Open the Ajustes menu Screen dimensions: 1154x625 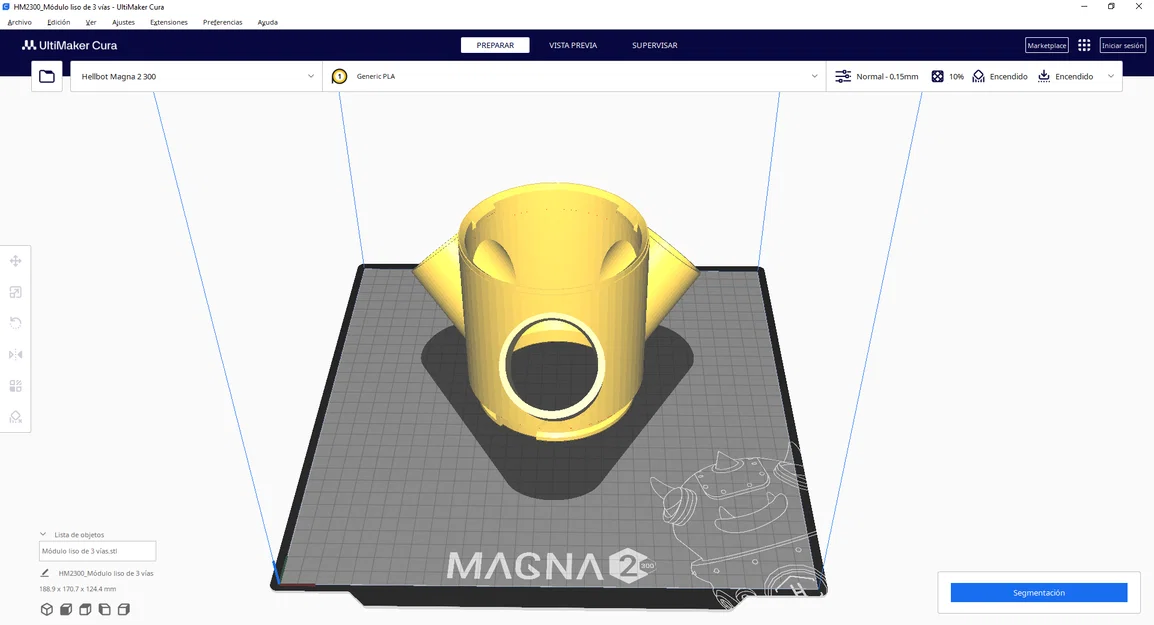click(124, 22)
